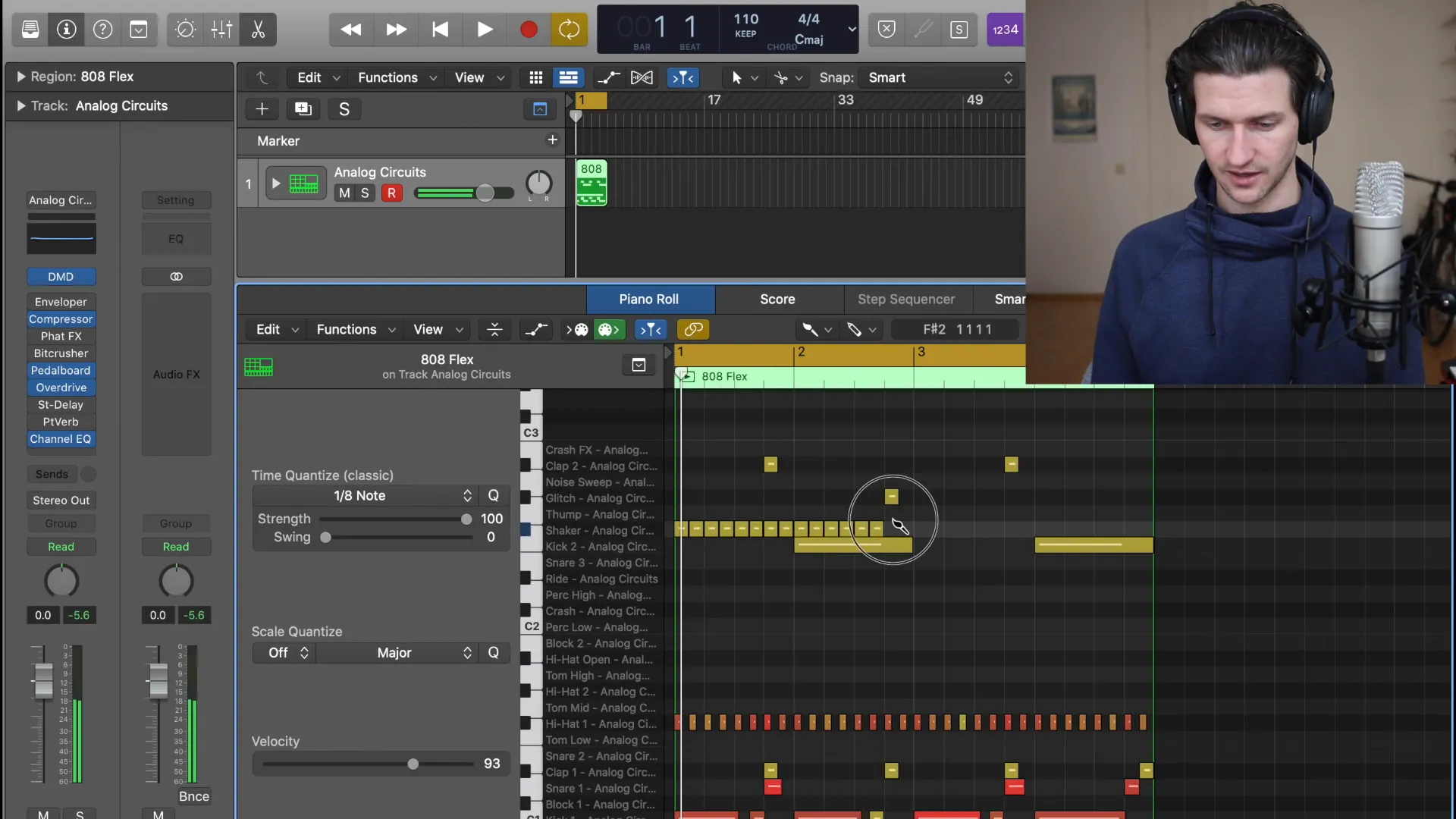Toggle Cycle mode button

pyautogui.click(x=569, y=30)
